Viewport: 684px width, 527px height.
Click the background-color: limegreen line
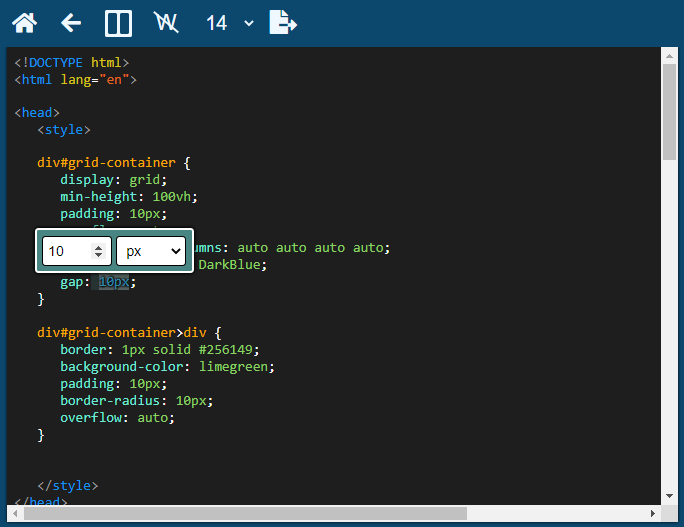[168, 367]
